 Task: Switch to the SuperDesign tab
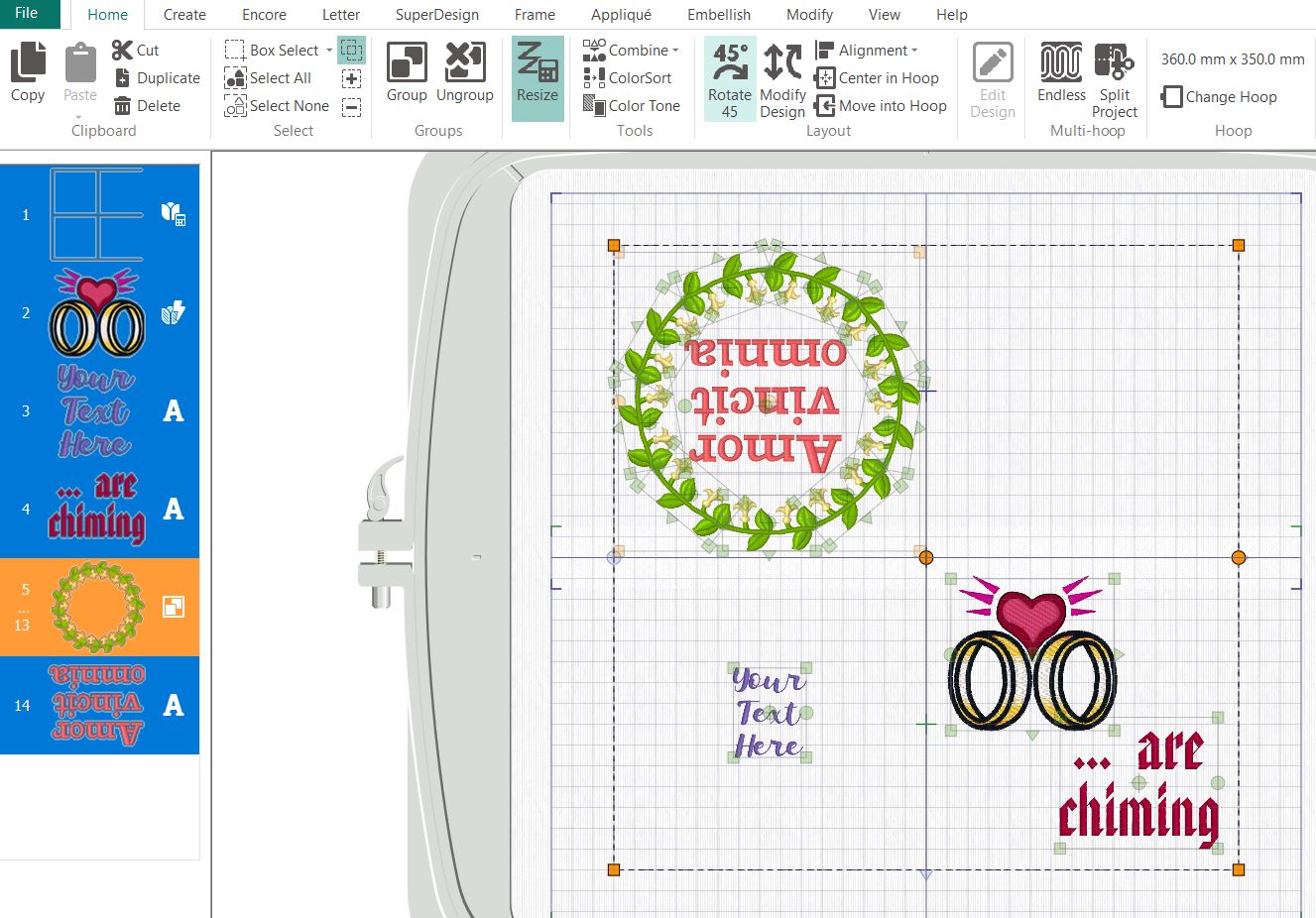pos(437,14)
